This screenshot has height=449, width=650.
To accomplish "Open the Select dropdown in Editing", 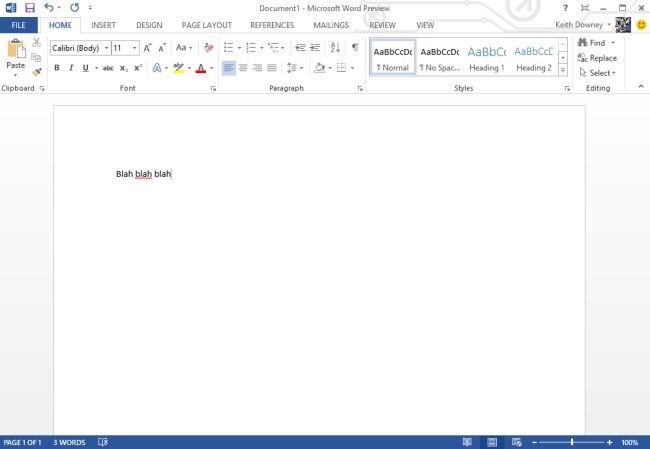I will tap(597, 73).
